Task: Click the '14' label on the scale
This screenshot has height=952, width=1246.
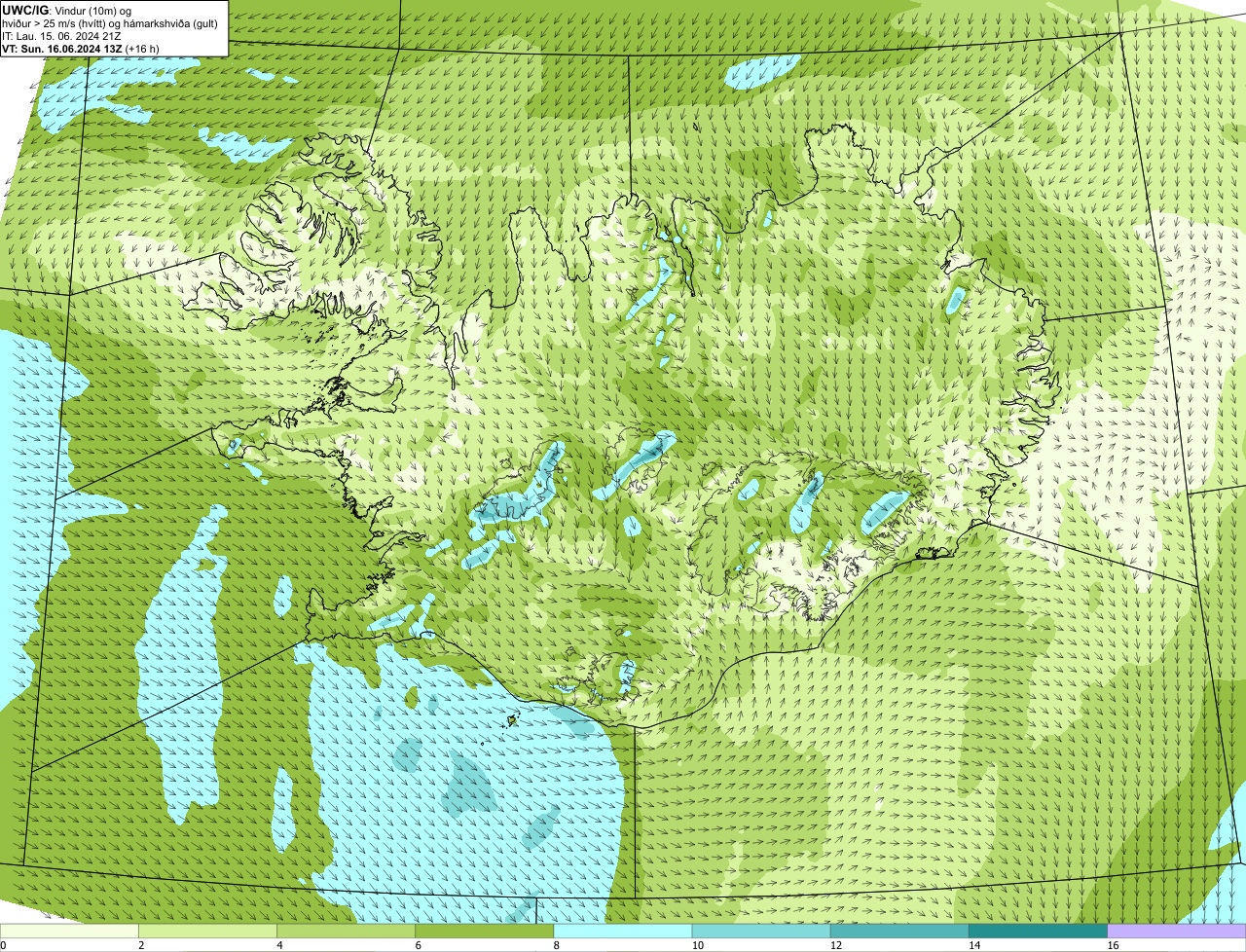Action: [974, 945]
